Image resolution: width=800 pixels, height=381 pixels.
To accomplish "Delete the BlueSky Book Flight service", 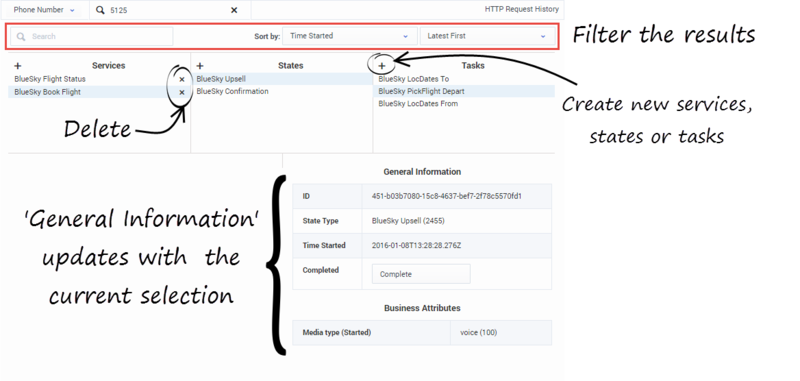I will [182, 92].
